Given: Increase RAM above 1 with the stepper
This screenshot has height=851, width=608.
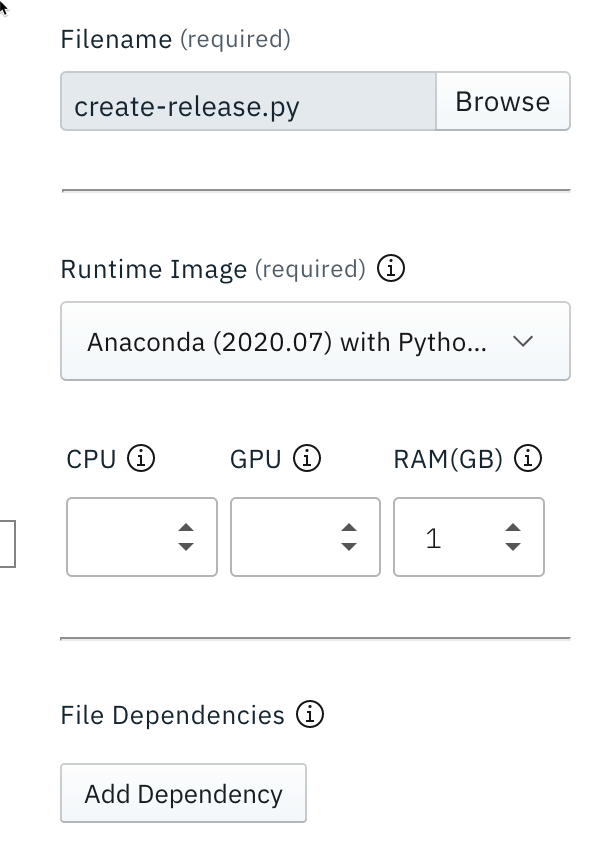Looking at the screenshot, I should point(513,529).
